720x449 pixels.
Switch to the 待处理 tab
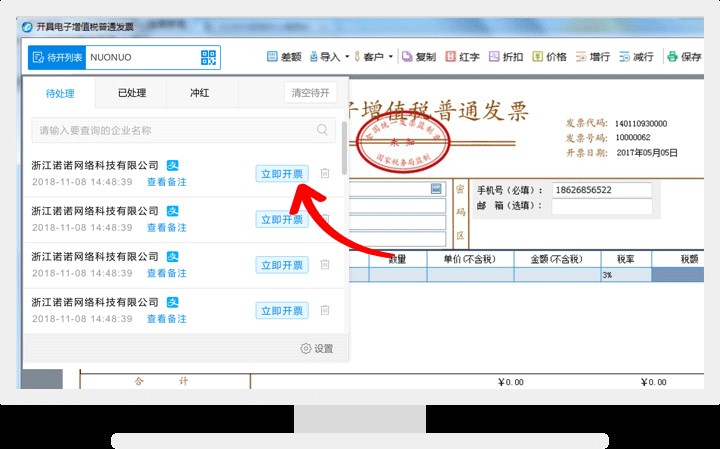coord(60,93)
